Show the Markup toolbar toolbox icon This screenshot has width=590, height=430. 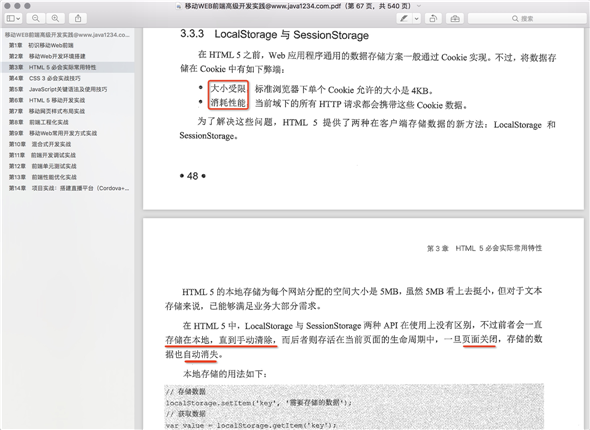point(455,18)
